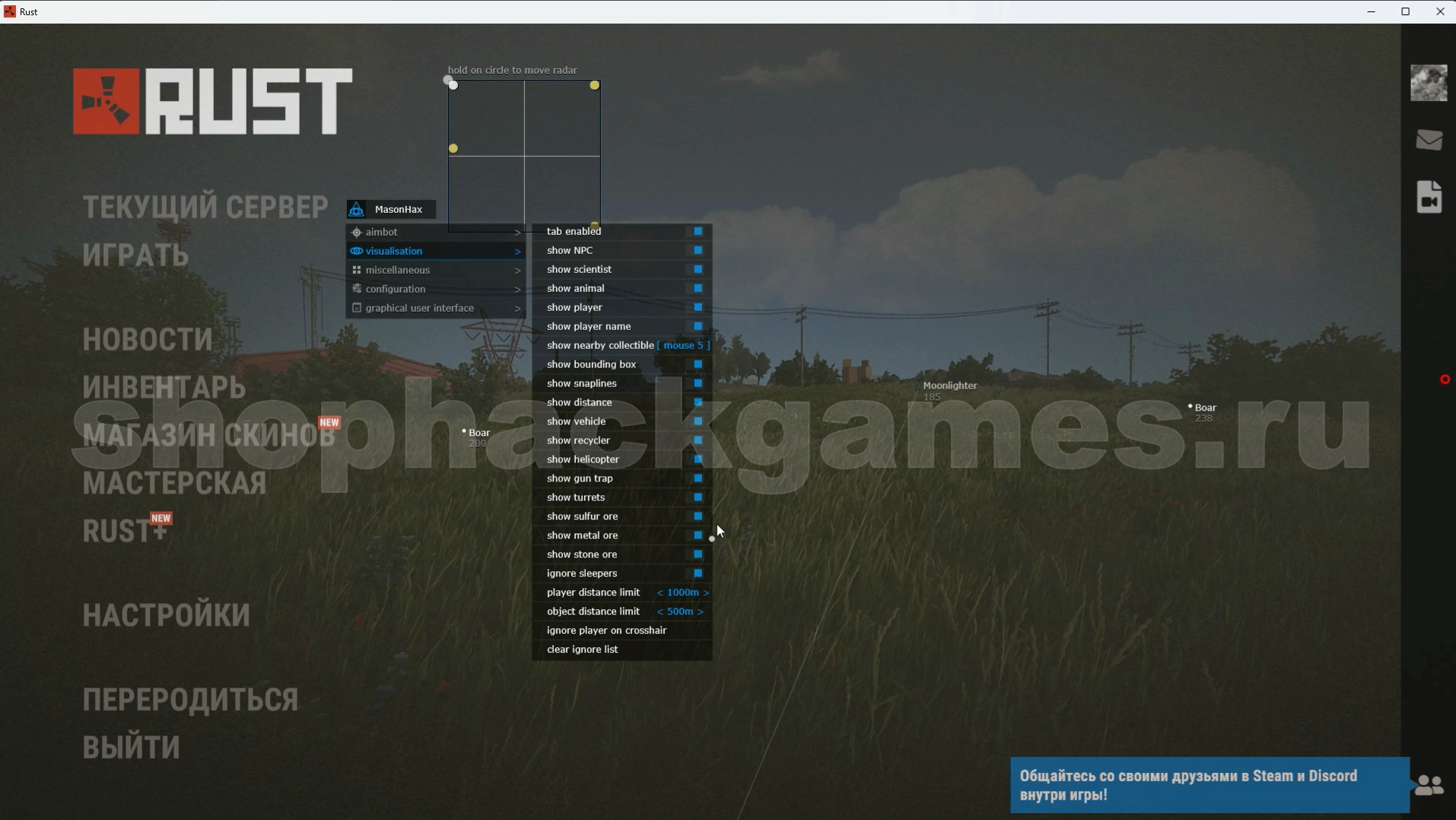Toggle the show NPC checkbox
Viewport: 1456px width, 820px height.
(698, 250)
